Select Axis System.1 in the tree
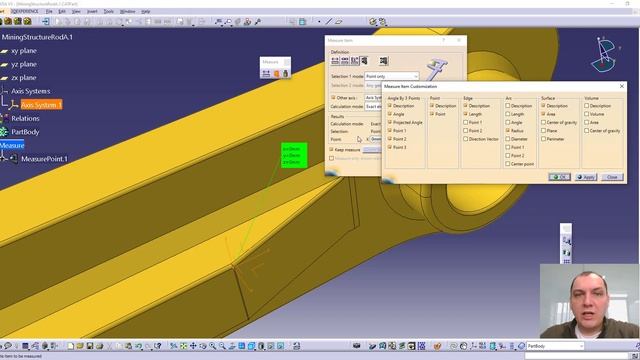This screenshot has width=640, height=360. pyautogui.click(x=41, y=105)
